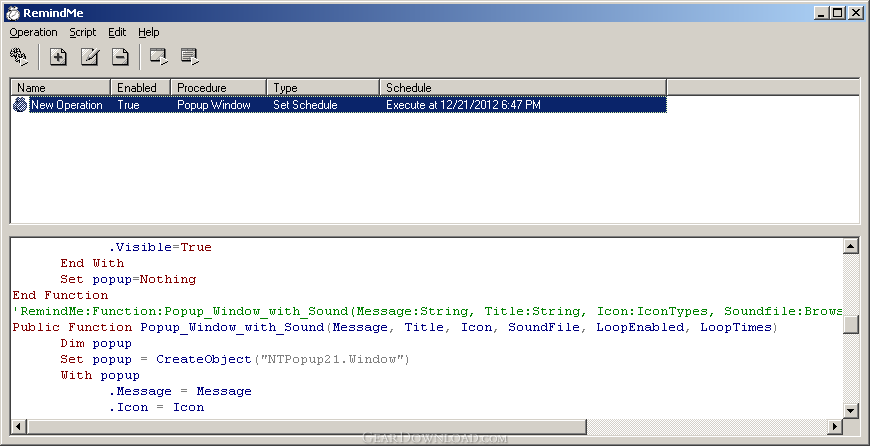Click the RemindMe alarm clock title icon
Viewport: 870px width, 446px height.
point(13,13)
